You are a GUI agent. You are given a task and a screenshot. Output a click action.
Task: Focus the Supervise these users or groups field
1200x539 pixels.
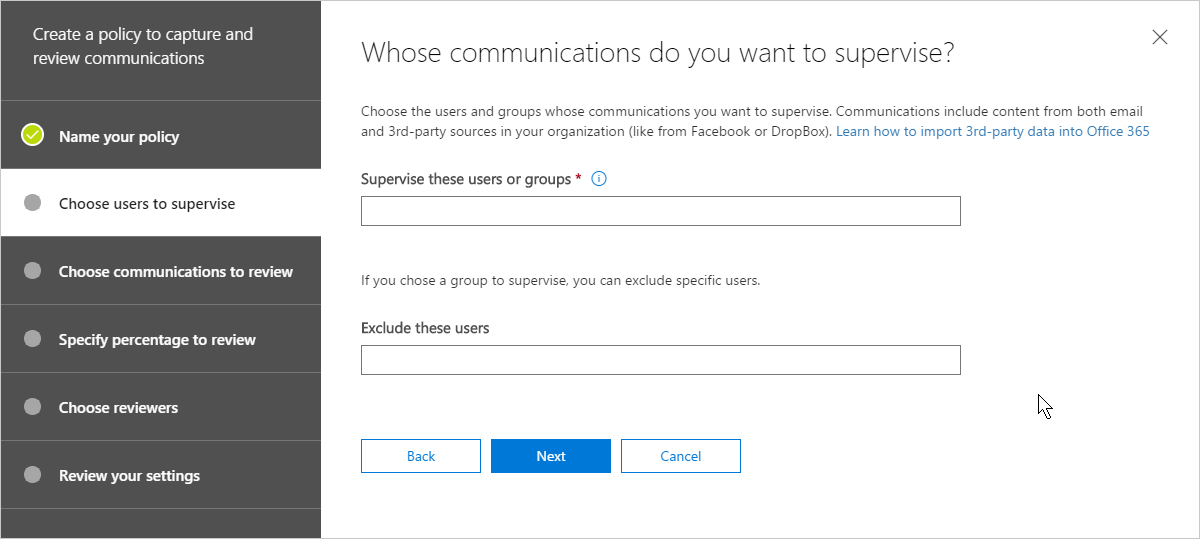(661, 211)
